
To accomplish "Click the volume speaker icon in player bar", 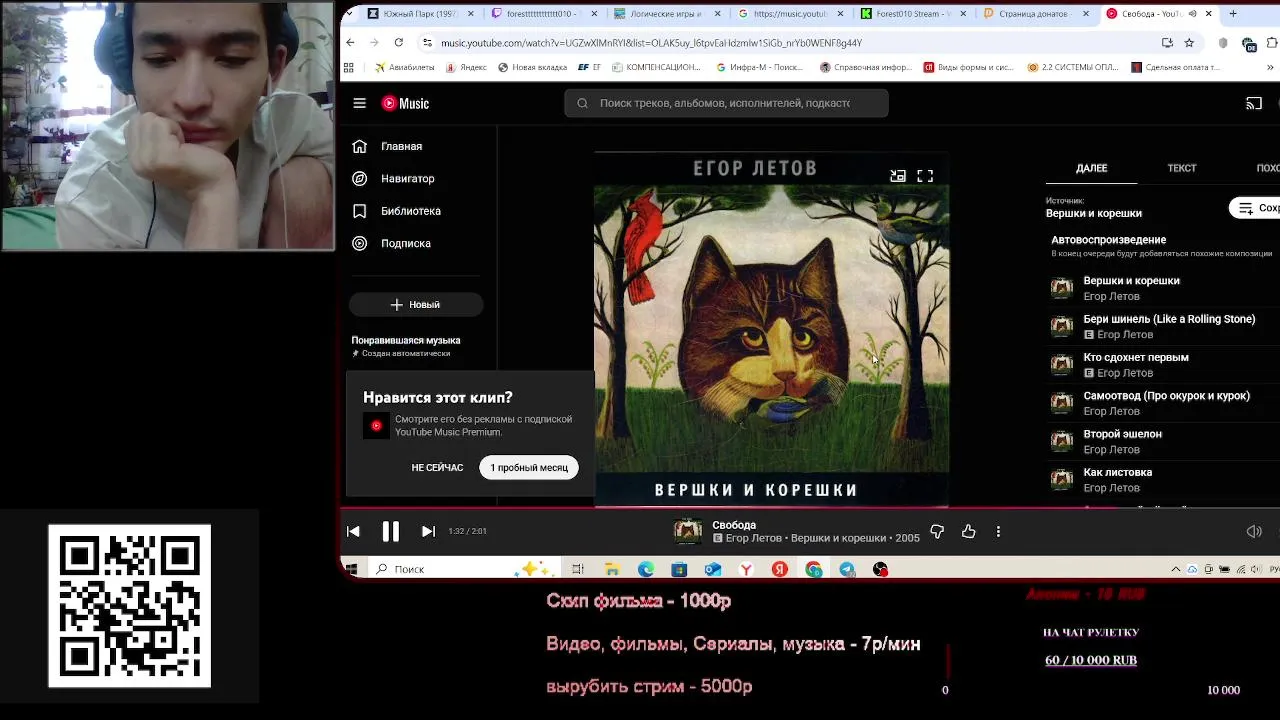I will (x=1254, y=532).
